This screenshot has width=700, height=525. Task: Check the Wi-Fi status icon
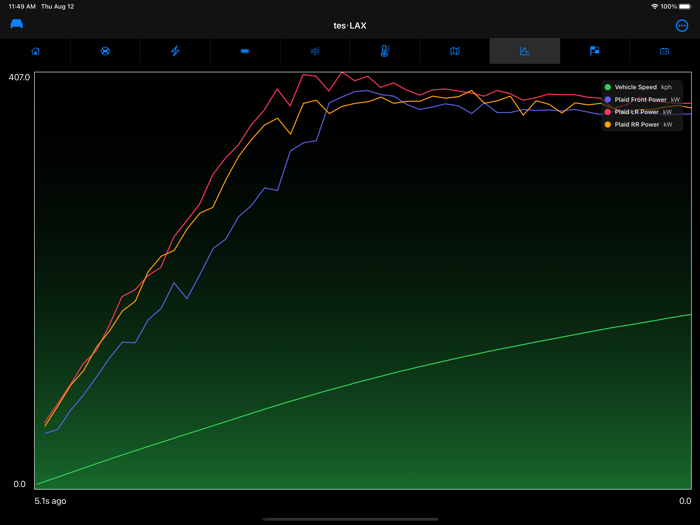coord(654,7)
